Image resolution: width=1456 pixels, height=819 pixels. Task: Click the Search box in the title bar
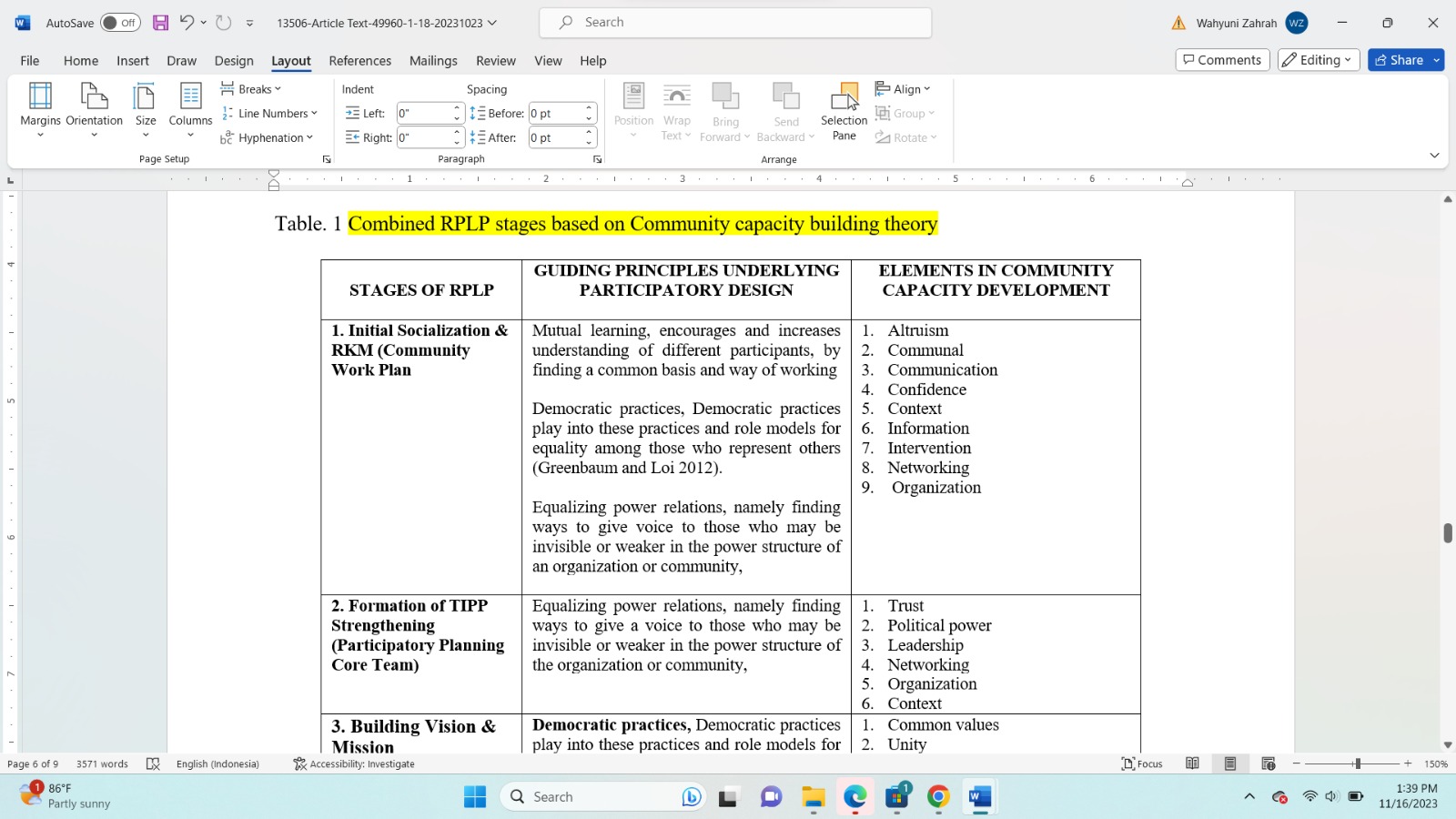point(735,23)
